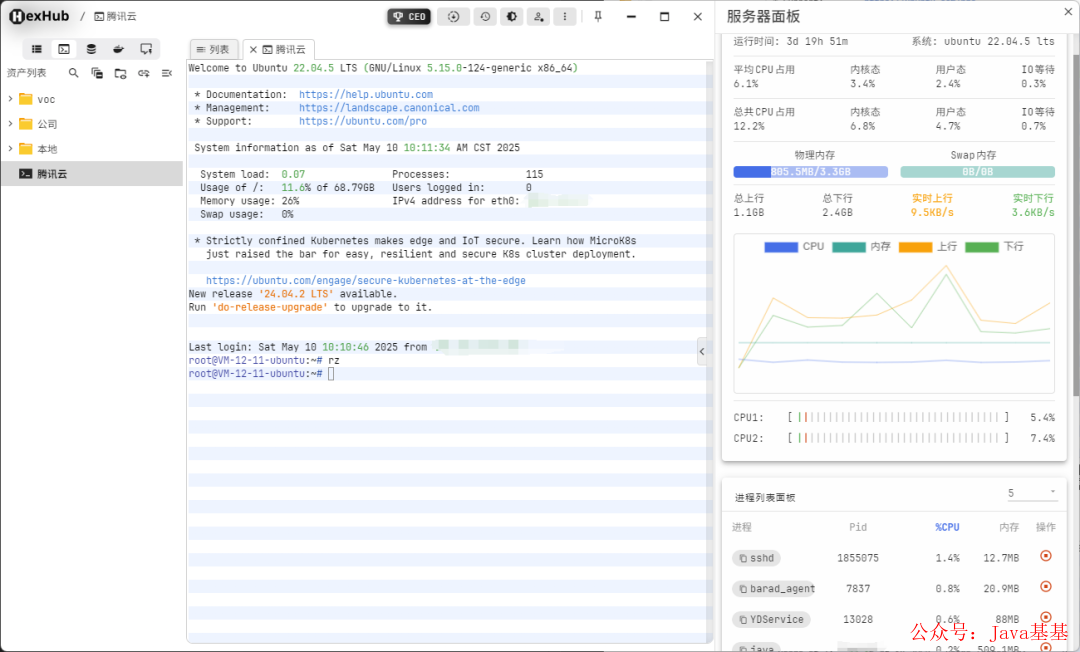This screenshot has height=652, width=1080.
Task: Click the add-link connection icon
Action: (143, 73)
